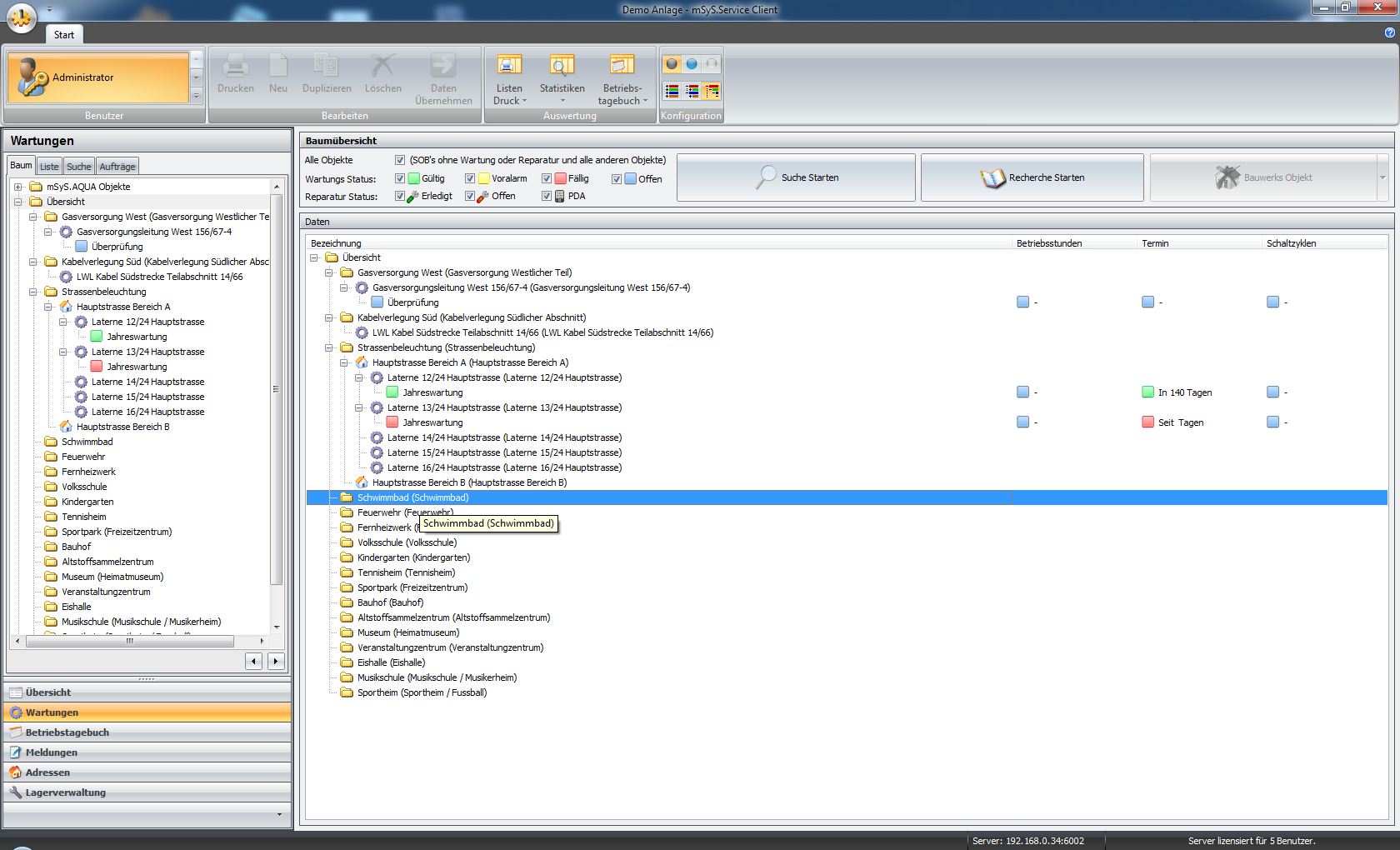Click the application orb logo button
The height and width of the screenshot is (850, 1400).
coord(21,17)
